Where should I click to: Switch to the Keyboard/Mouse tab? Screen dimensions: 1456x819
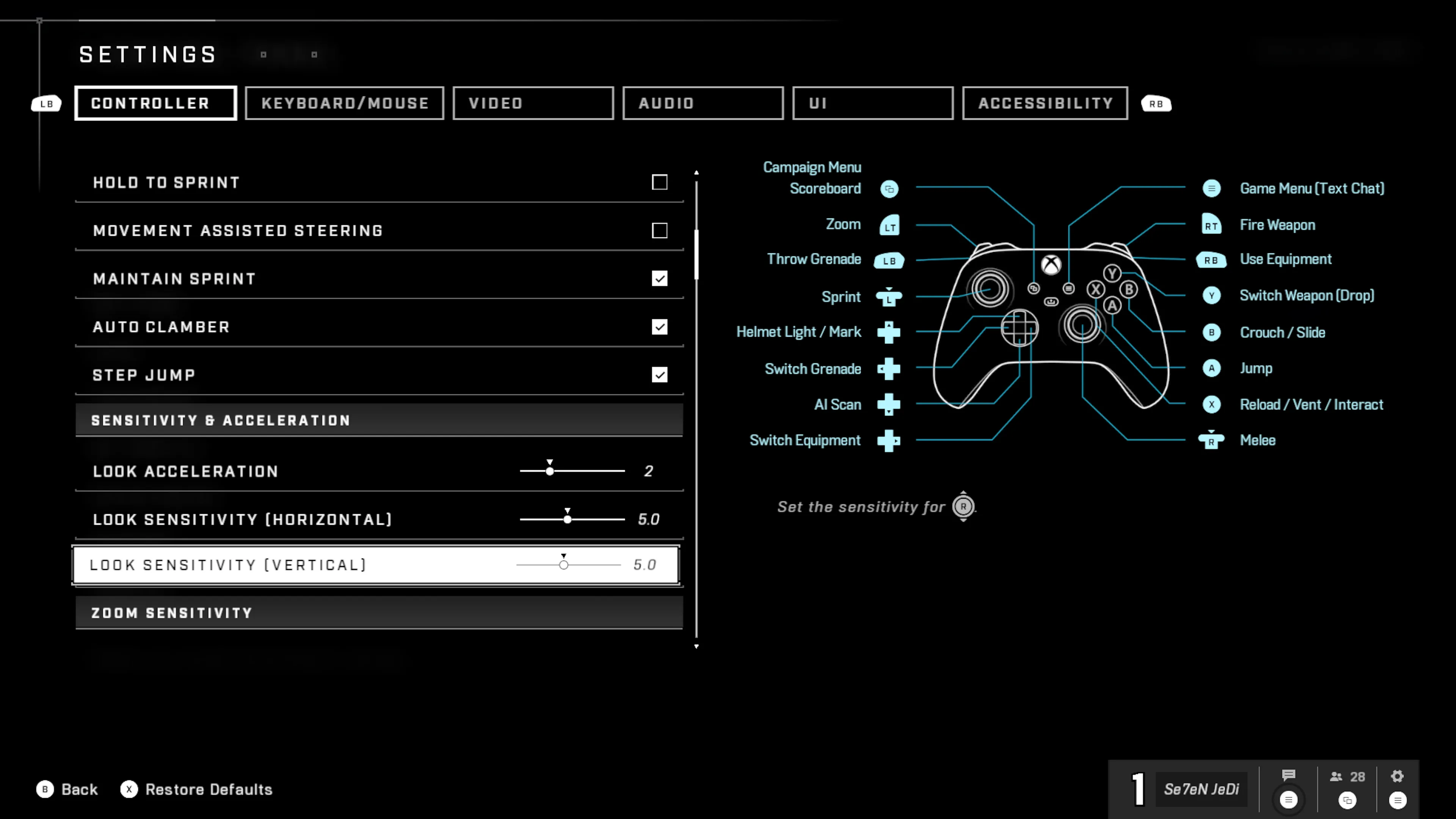coord(344,104)
